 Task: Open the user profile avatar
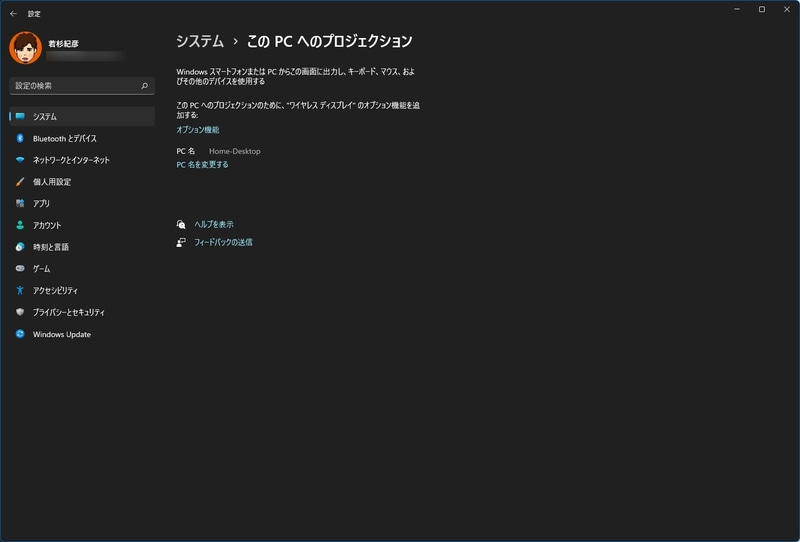pyautogui.click(x=26, y=48)
